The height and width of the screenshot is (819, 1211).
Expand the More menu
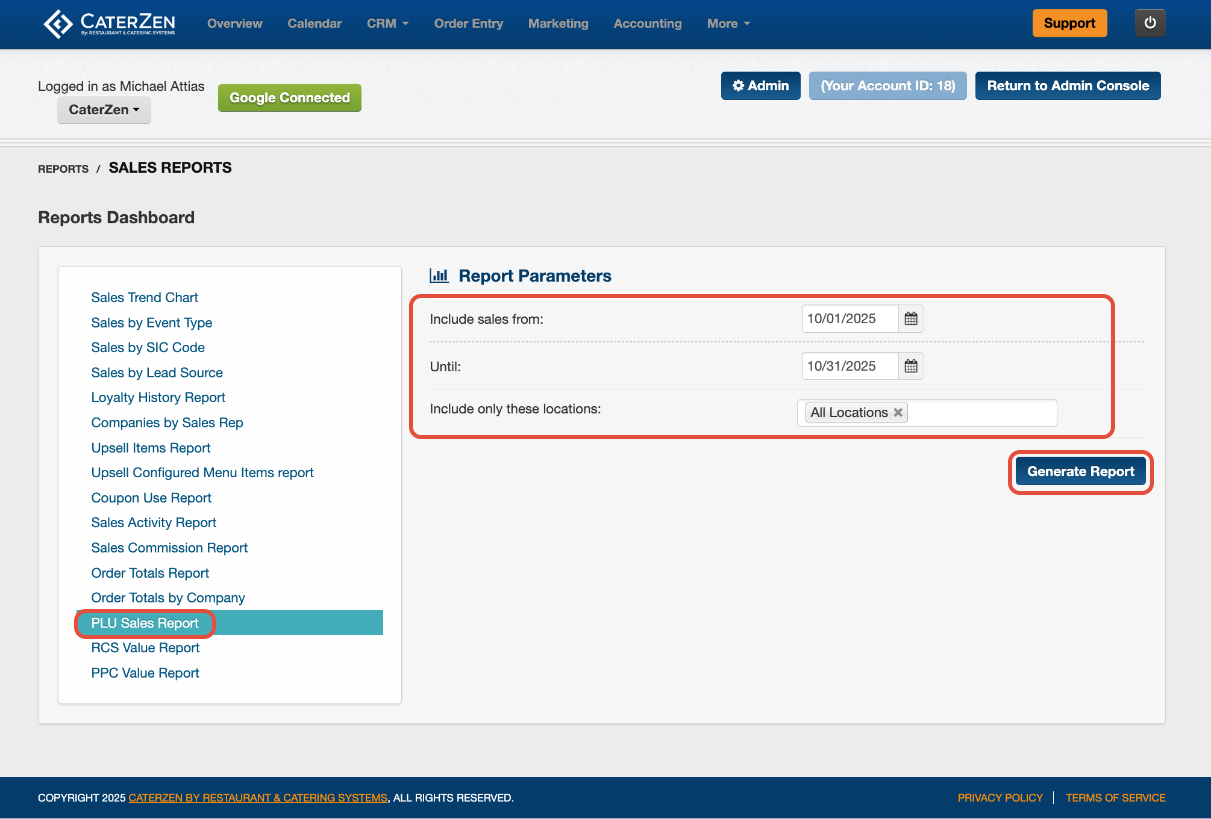[728, 23]
